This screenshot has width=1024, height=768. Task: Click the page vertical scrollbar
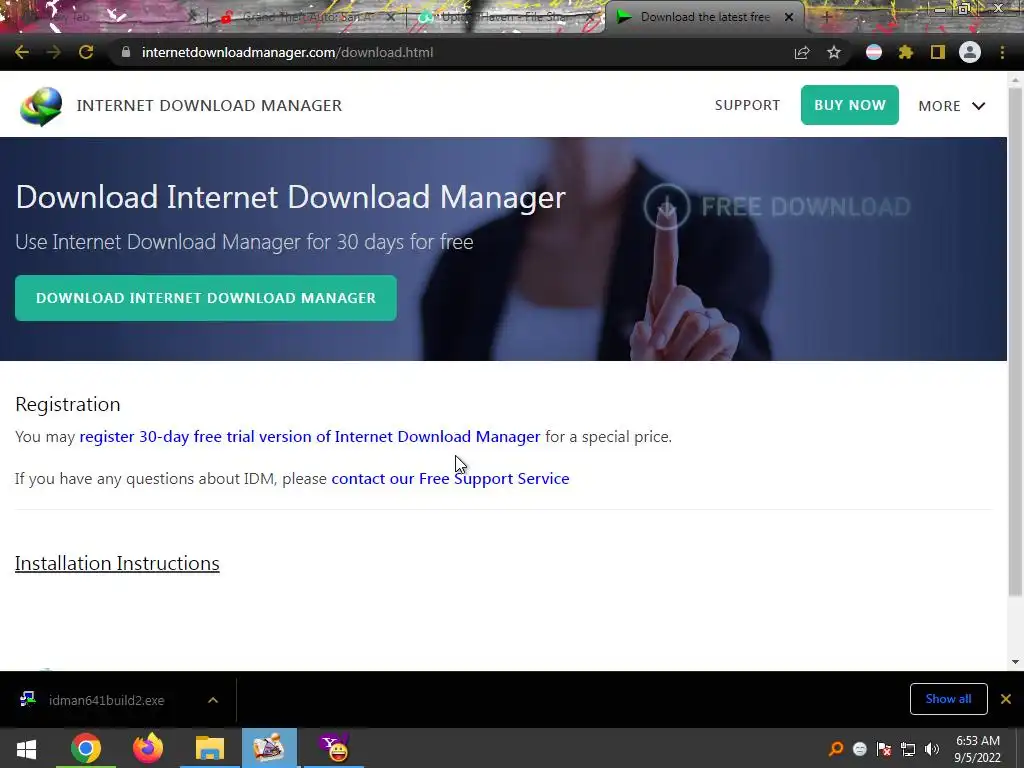1015,340
